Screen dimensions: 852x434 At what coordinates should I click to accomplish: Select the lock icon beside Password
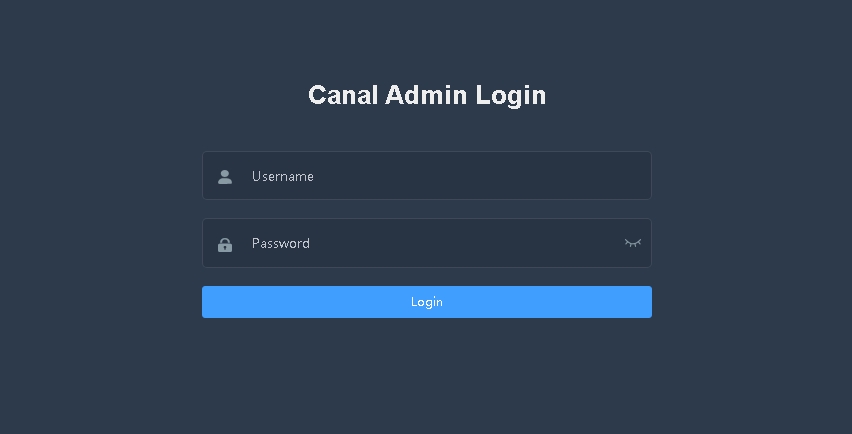[225, 245]
